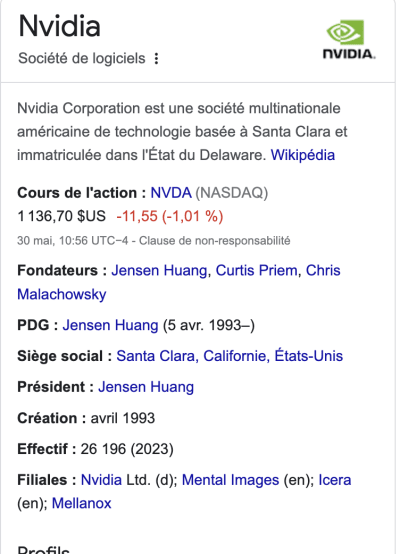Viewport: 400px width, 554px height.
Task: Open the Mellanox subsidiary link
Action: 82,503
